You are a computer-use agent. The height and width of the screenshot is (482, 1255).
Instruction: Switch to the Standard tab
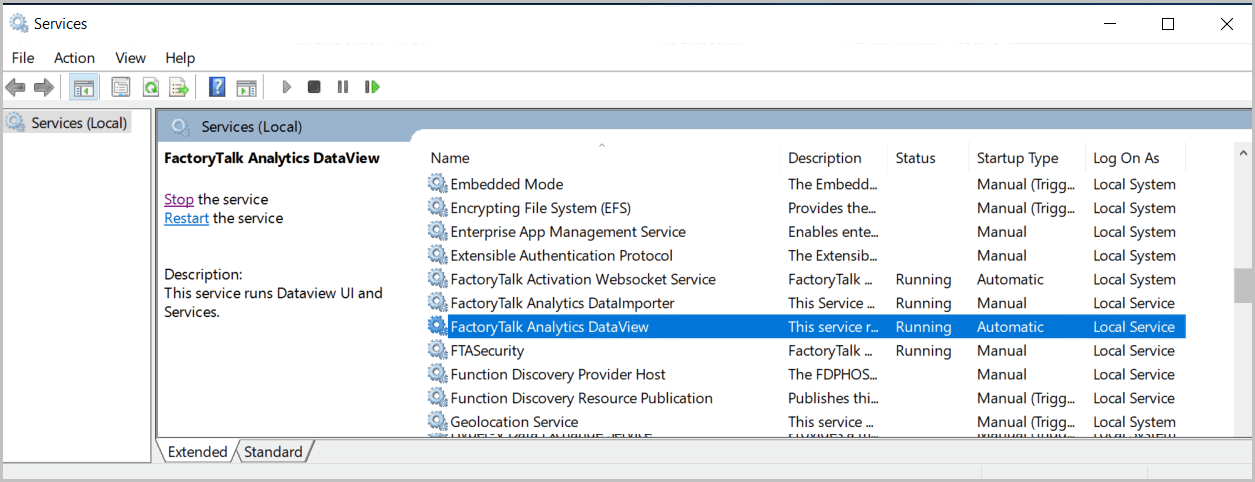pyautogui.click(x=273, y=452)
